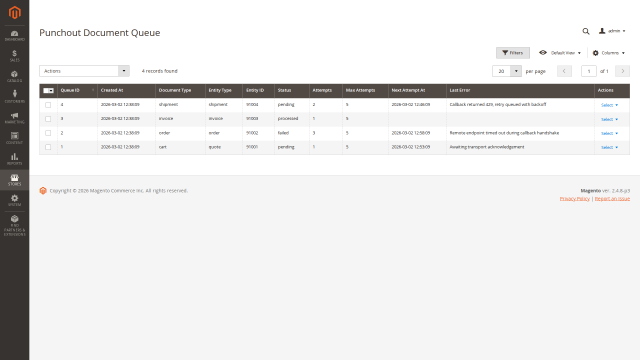640x360 pixels.
Task: Sort by Next Attempt At column header
Action: (x=417, y=90)
